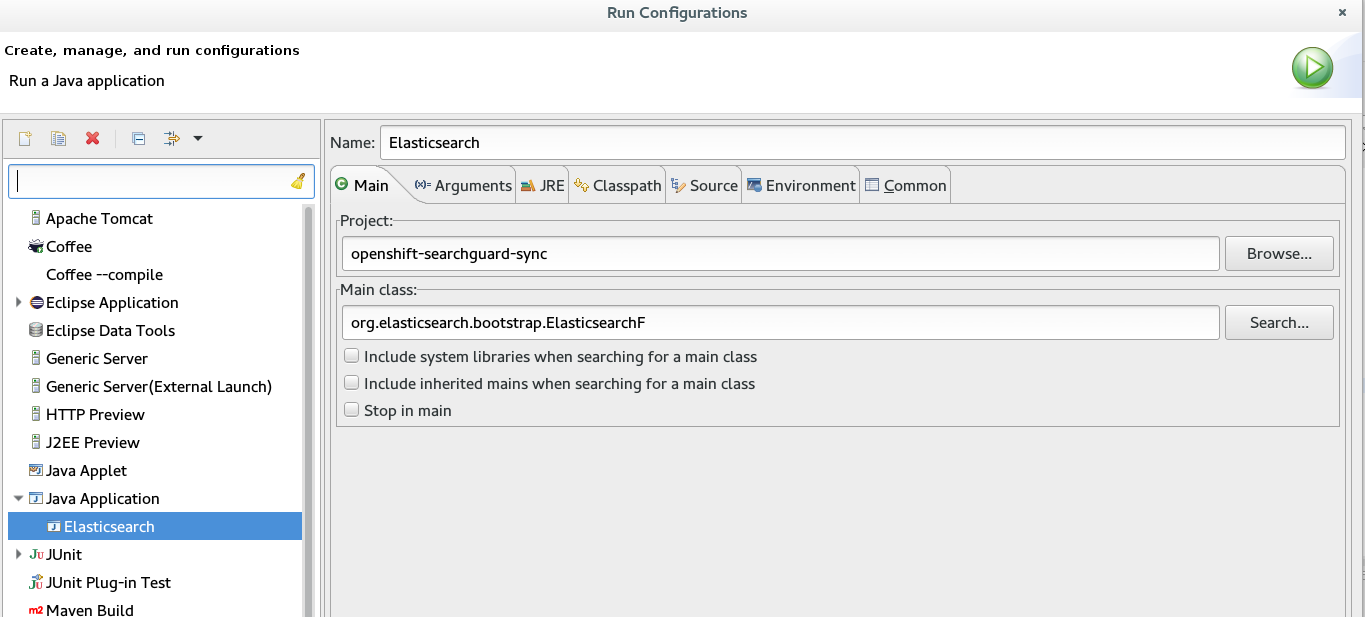Screen dimensions: 1365x617
Task: Click the JUnit icon in tree
Action: 36,554
